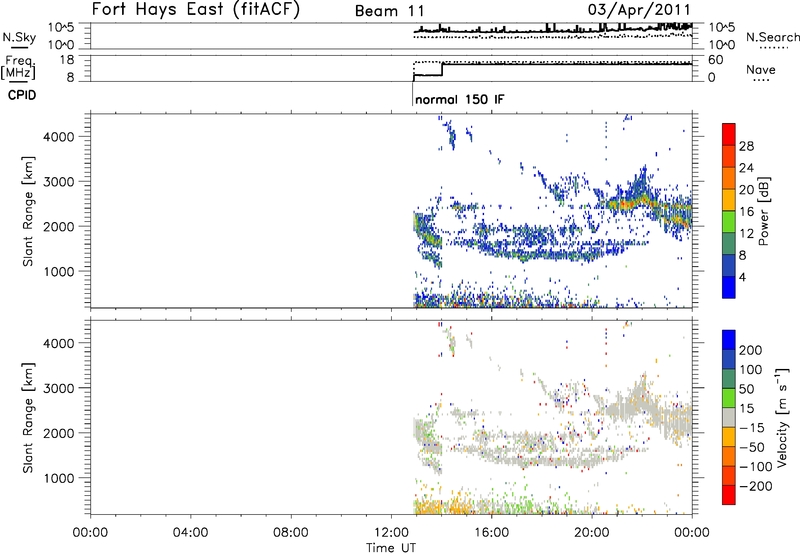The width and height of the screenshot is (800, 554).
Task: Click the velocity panel 'Slant Range [km]' label
Action: (28, 418)
